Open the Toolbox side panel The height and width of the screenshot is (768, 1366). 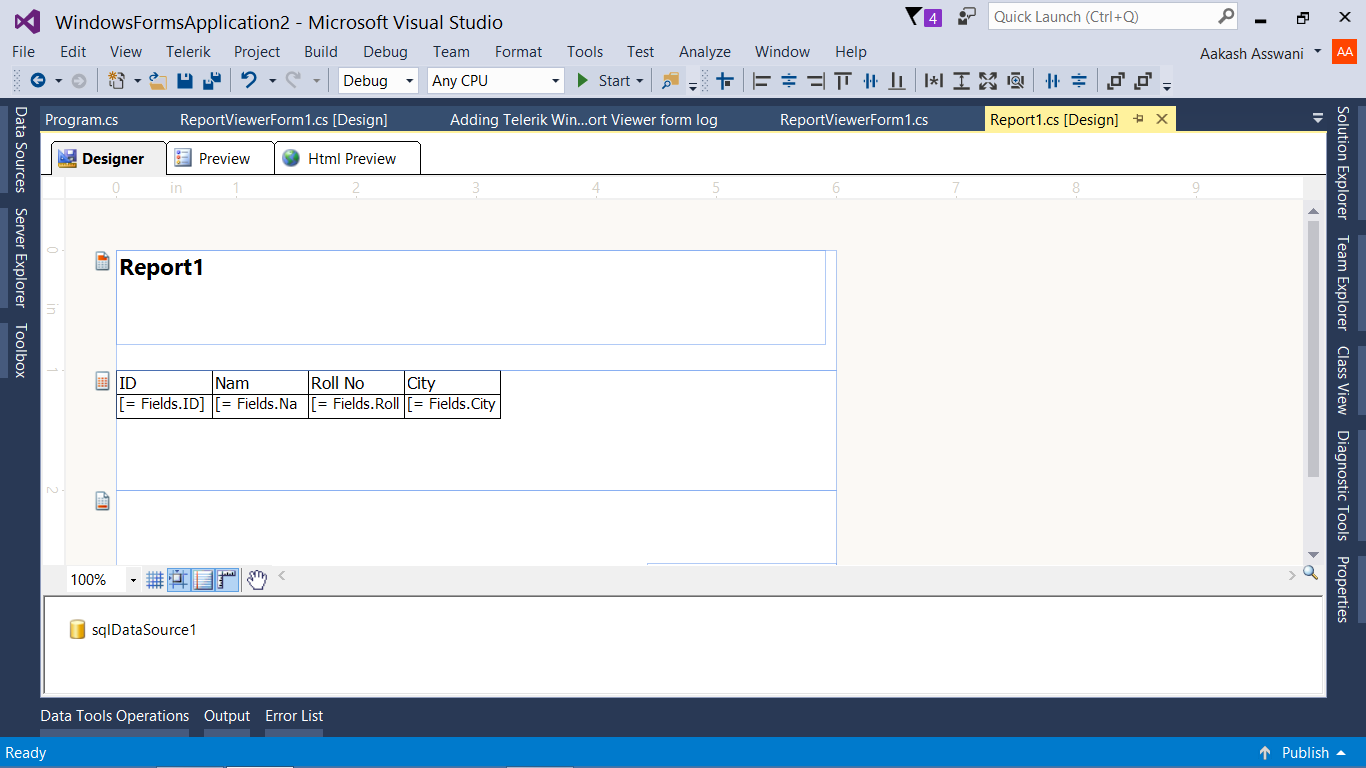(x=20, y=350)
